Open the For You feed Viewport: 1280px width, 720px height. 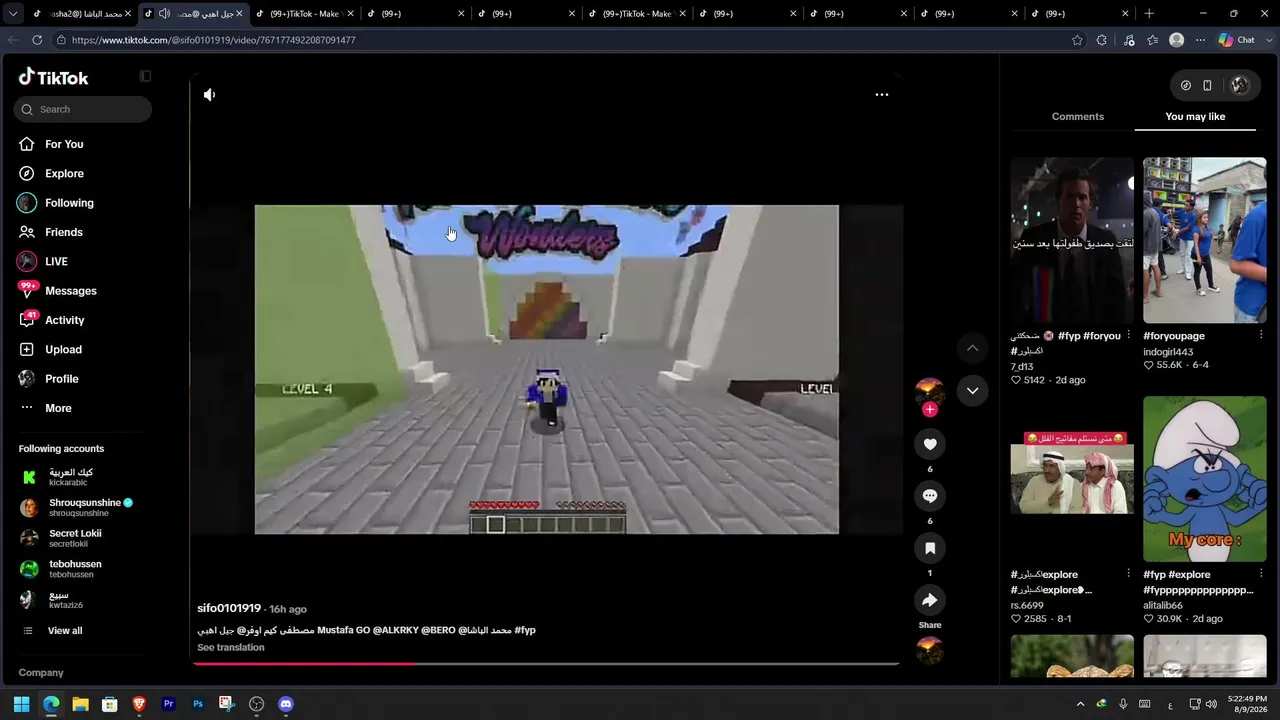pyautogui.click(x=51, y=144)
